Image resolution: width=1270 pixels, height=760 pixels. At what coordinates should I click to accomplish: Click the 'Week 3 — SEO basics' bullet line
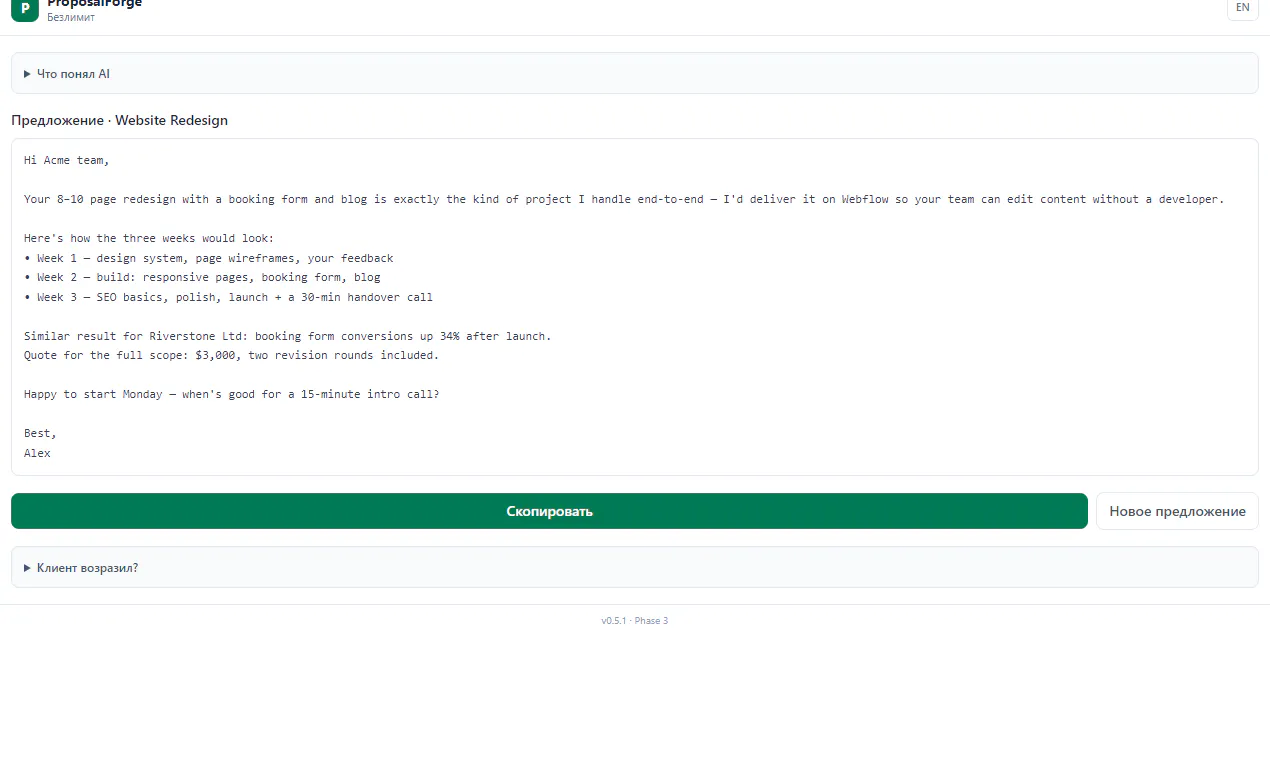pos(228,297)
